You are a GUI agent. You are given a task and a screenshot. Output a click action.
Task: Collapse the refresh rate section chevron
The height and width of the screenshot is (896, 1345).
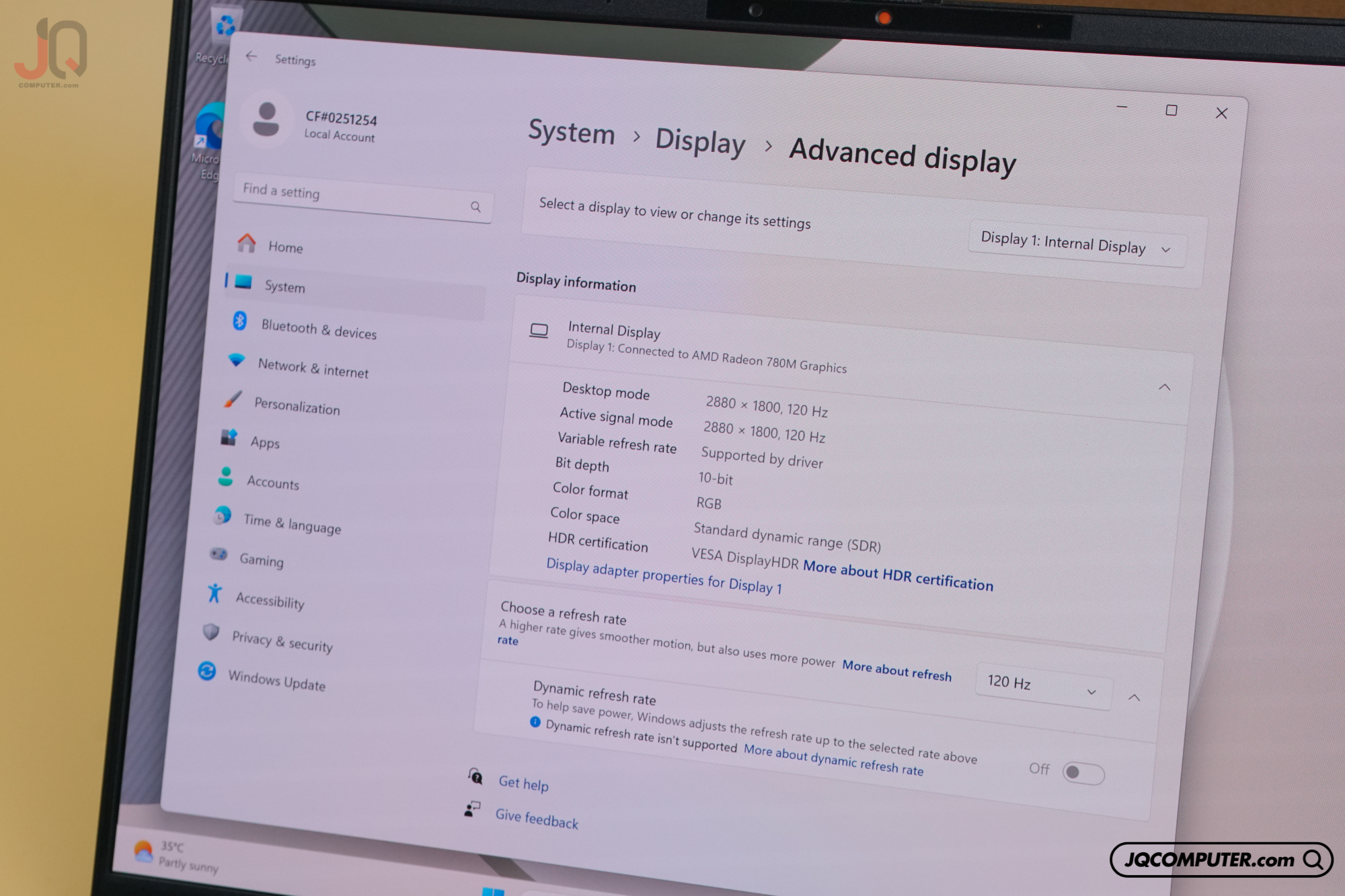pos(1134,698)
